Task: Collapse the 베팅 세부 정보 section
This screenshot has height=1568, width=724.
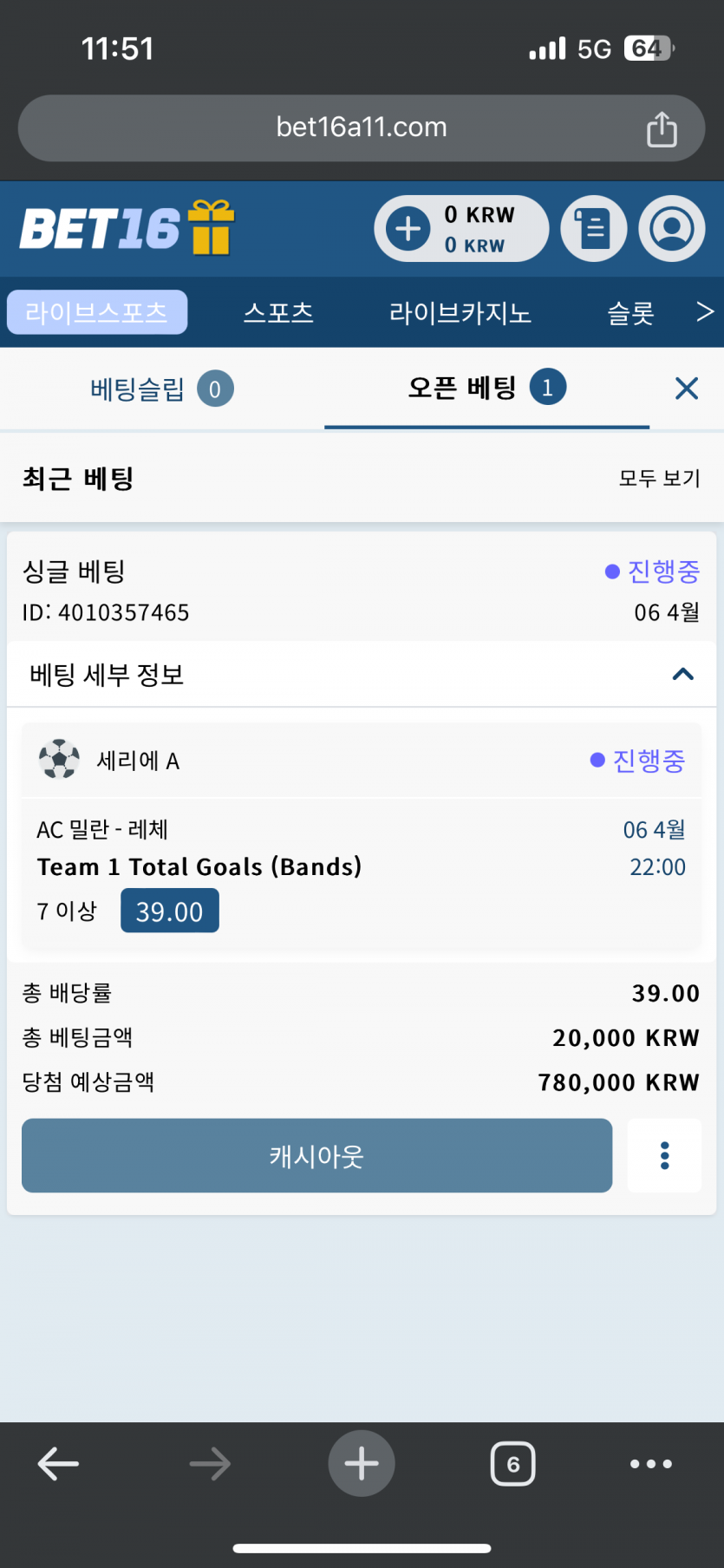Action: pyautogui.click(x=683, y=675)
